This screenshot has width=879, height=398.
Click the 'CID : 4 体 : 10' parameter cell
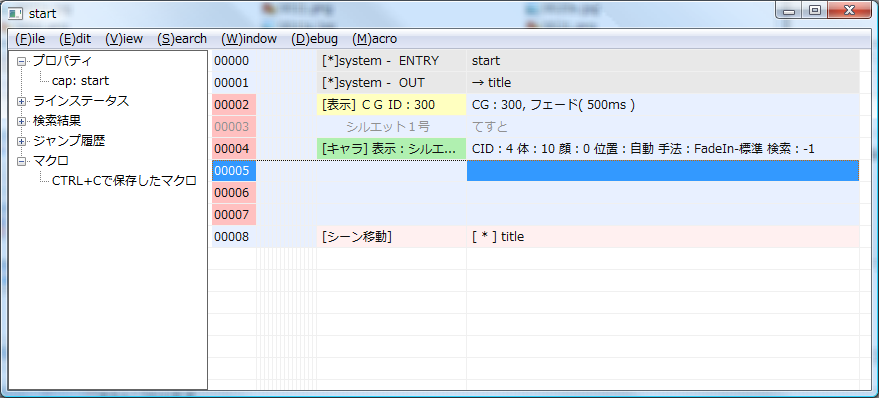coord(663,149)
